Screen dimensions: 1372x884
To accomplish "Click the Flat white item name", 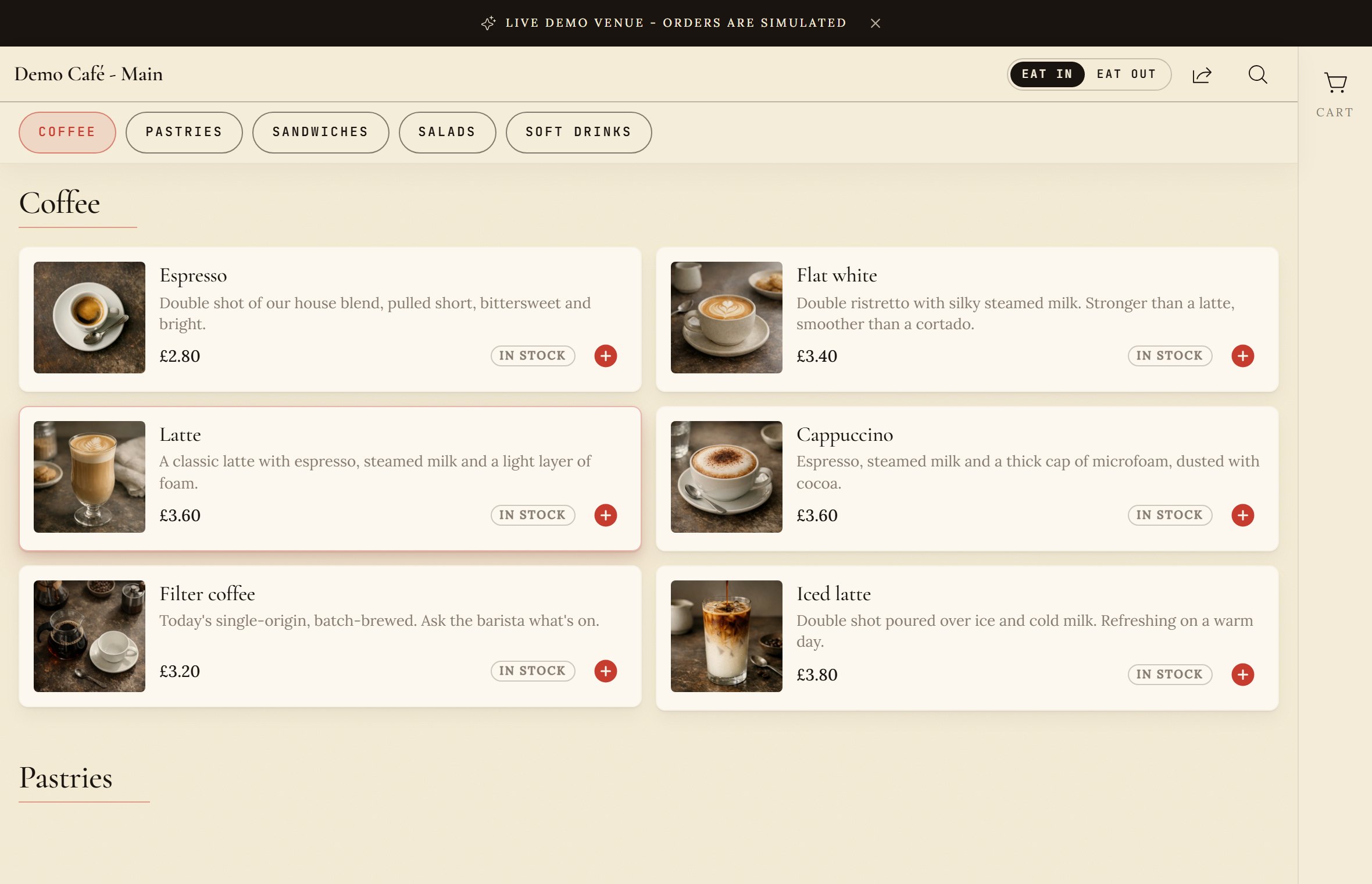I will [x=837, y=275].
